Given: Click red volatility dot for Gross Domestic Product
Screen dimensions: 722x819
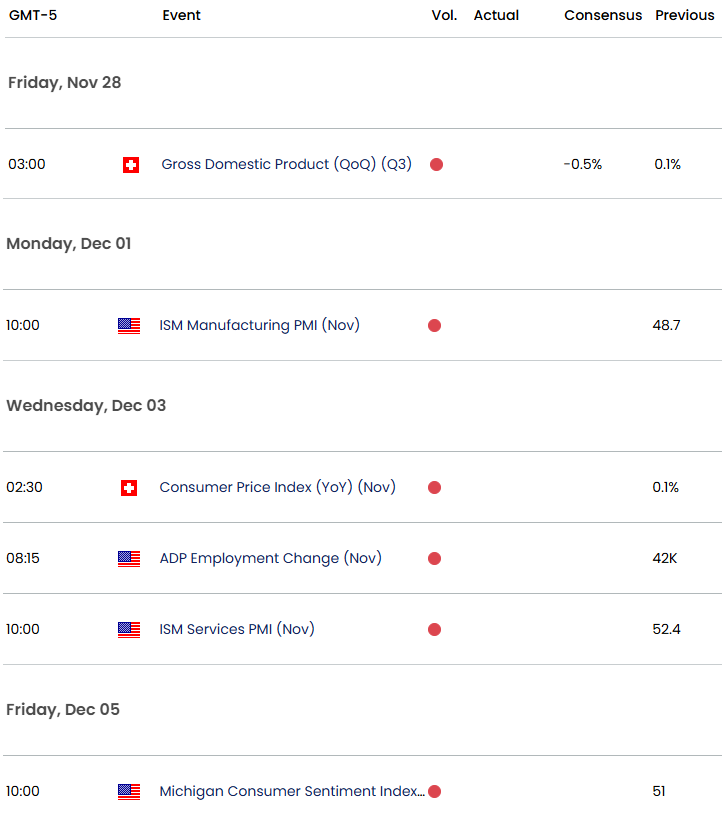Looking at the screenshot, I should pos(436,165).
